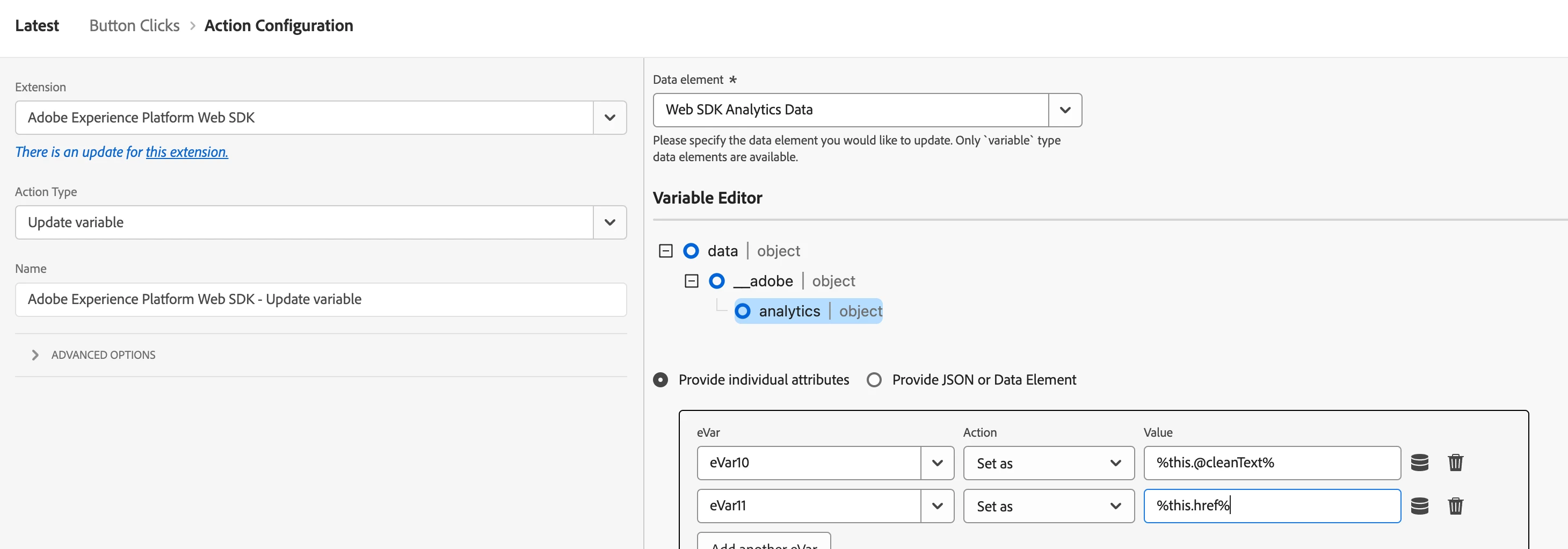Go to Button Clicks breadcrumb

click(x=135, y=26)
